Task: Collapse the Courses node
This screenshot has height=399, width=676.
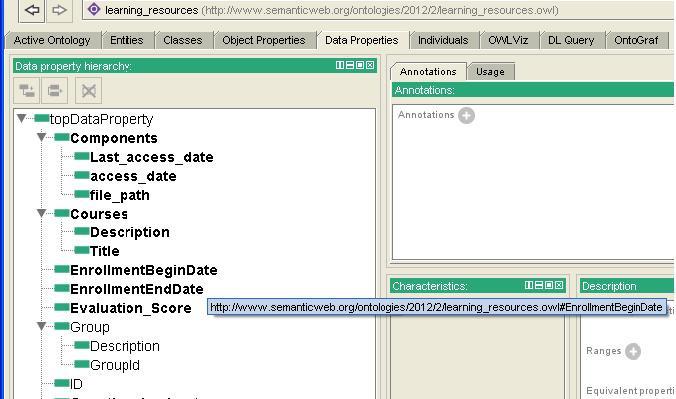Action: (x=41, y=213)
